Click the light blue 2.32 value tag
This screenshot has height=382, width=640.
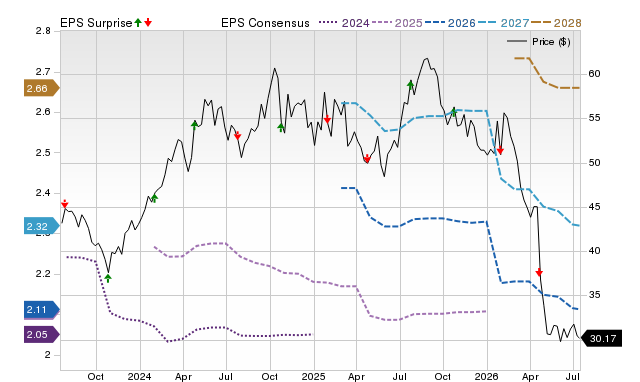click(x=41, y=227)
